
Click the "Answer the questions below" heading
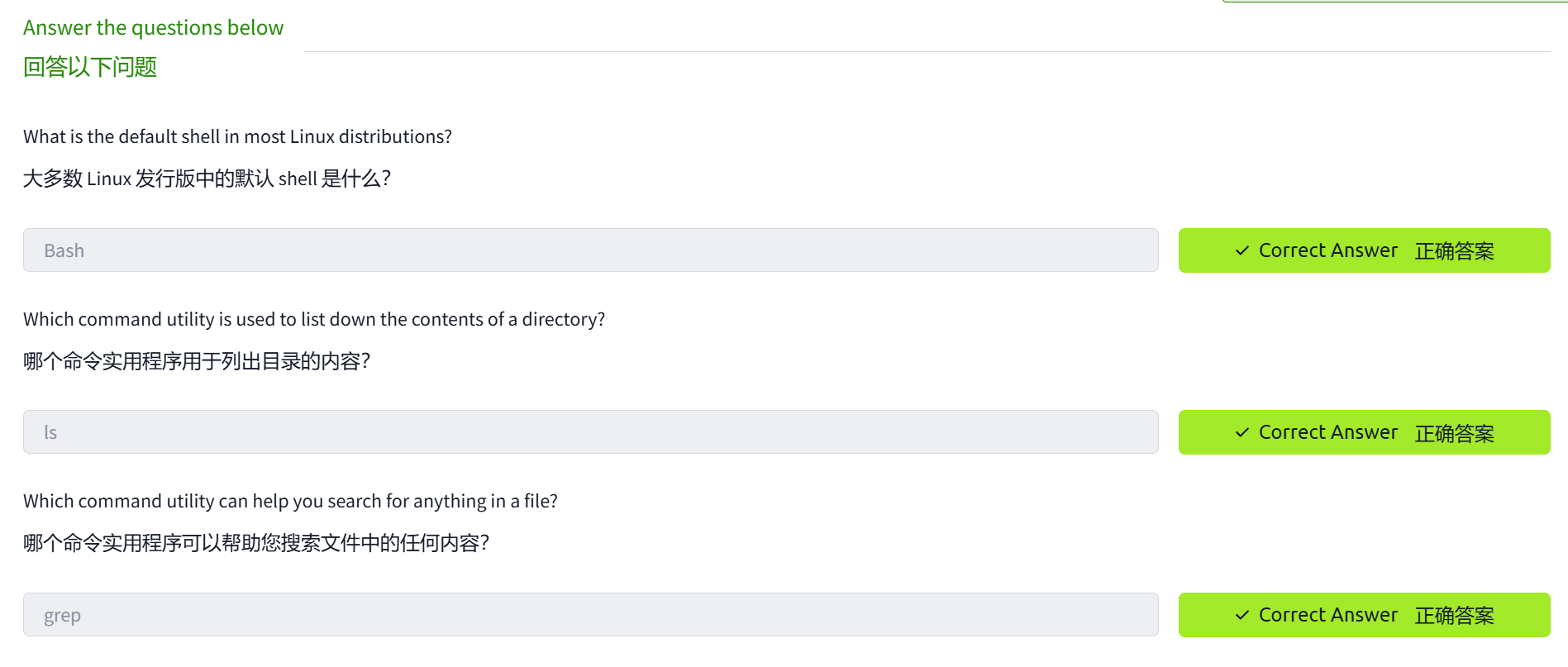[153, 28]
